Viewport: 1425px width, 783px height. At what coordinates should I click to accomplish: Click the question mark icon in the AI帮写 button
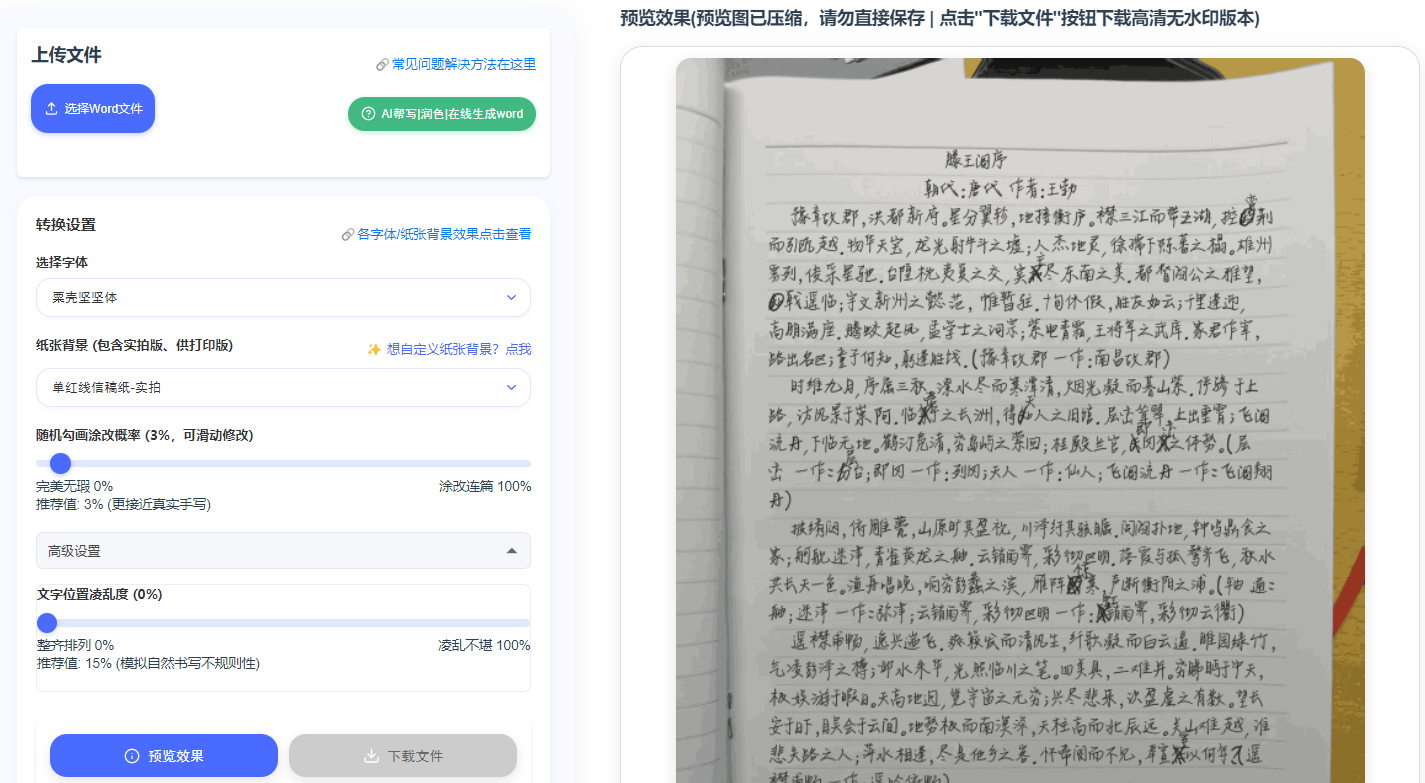(x=368, y=114)
